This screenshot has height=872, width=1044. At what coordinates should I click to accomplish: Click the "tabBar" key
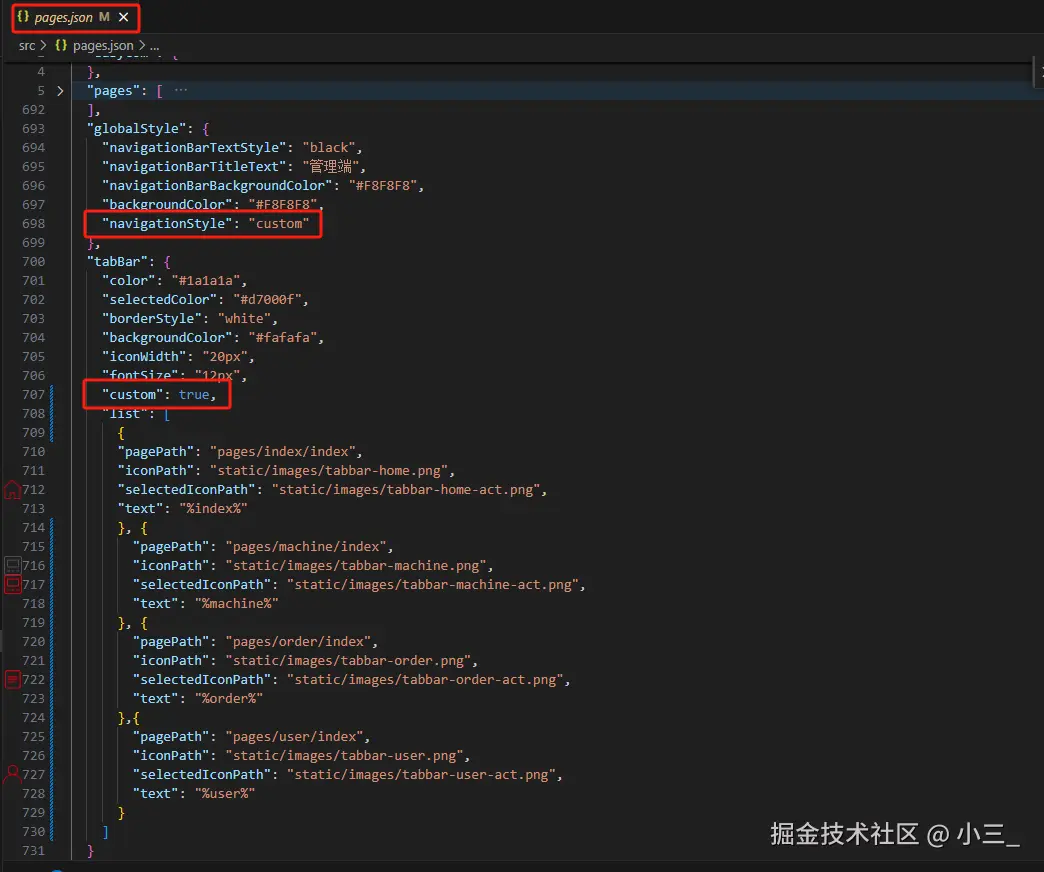(117, 262)
